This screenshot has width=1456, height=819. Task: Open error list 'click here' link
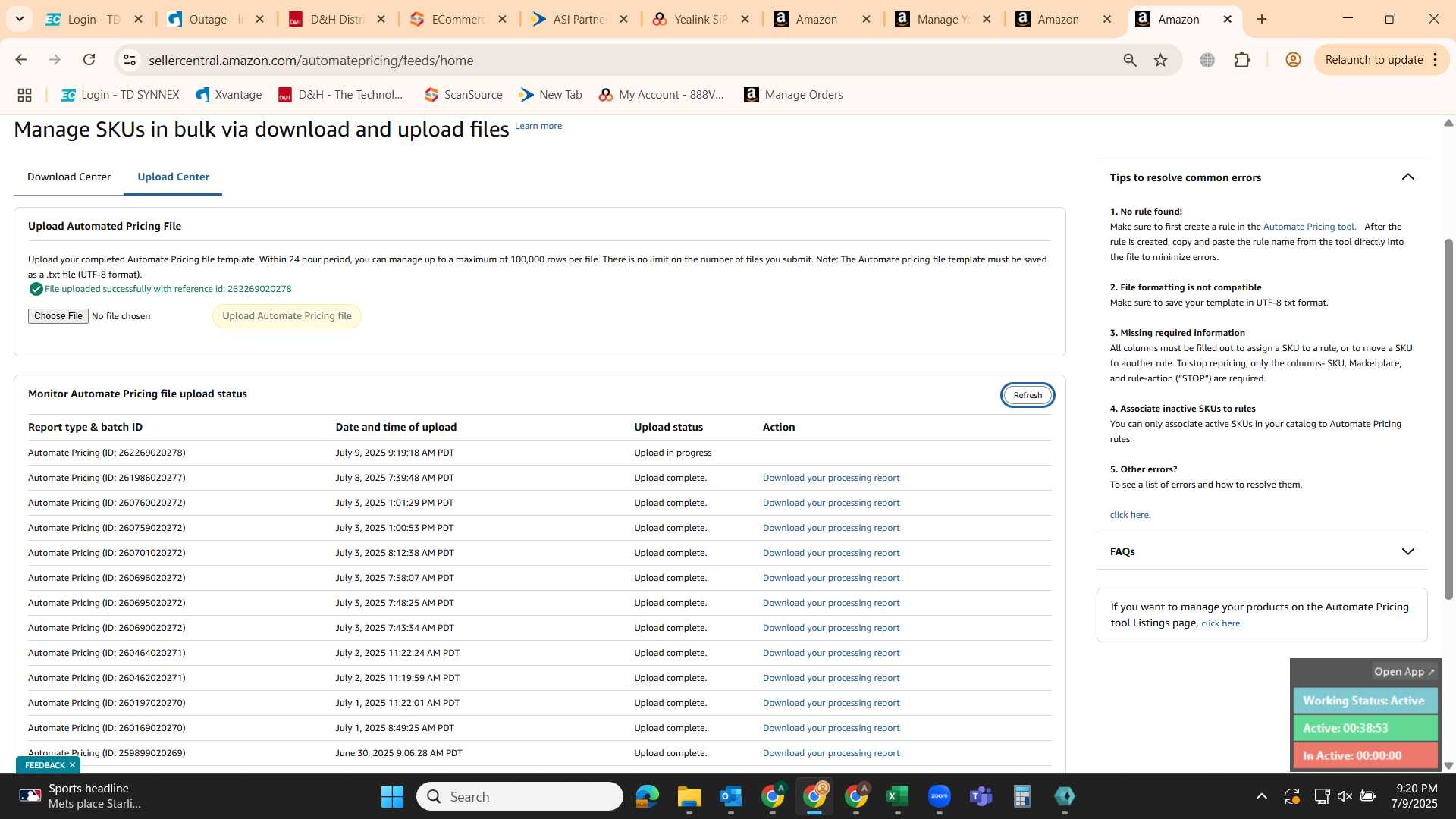point(1130,515)
